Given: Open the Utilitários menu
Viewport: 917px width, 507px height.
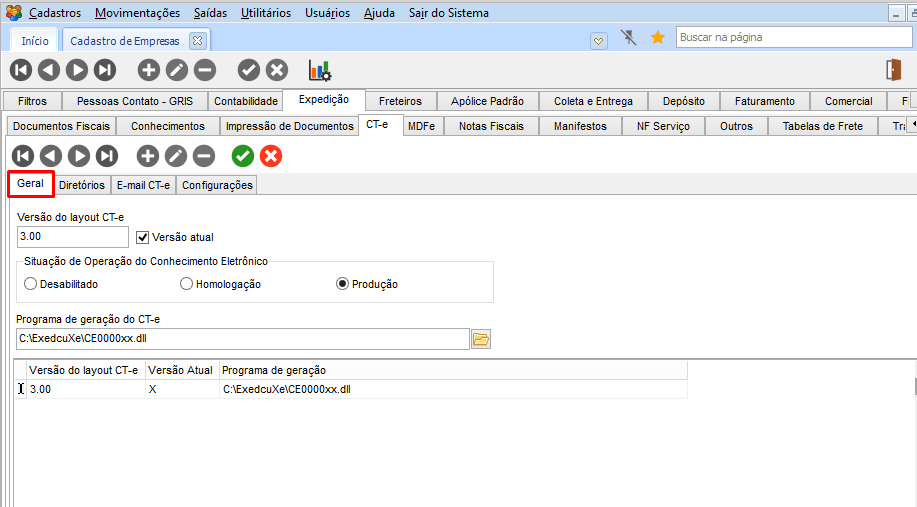Looking at the screenshot, I should click(x=266, y=13).
